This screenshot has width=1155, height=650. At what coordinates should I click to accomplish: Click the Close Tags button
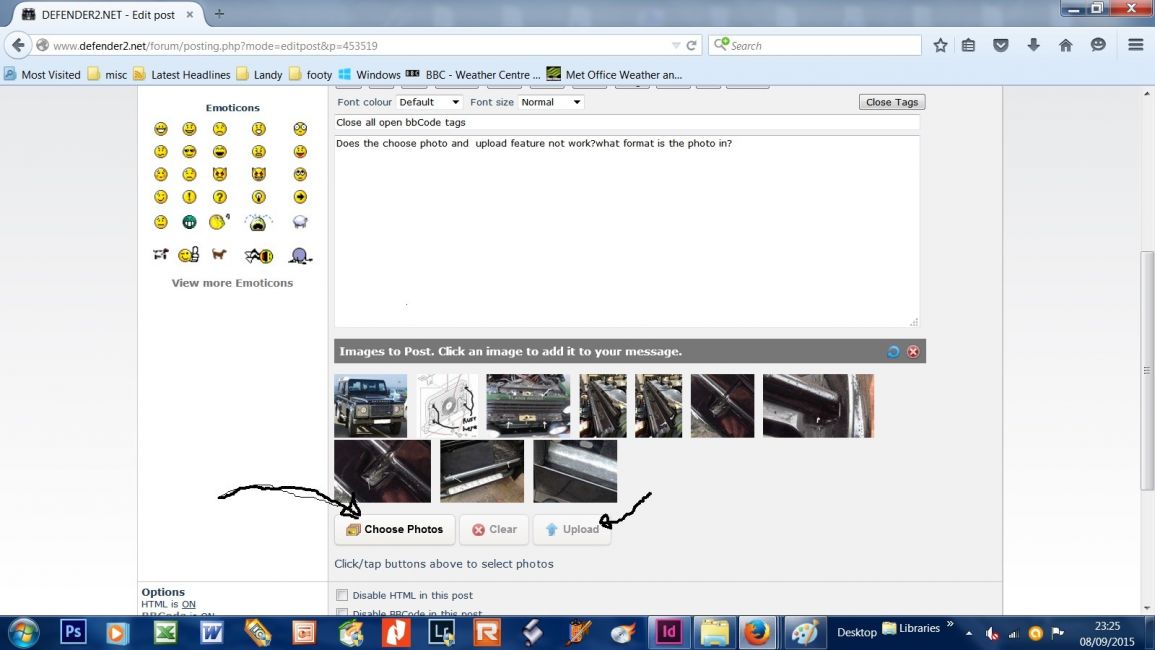click(892, 102)
